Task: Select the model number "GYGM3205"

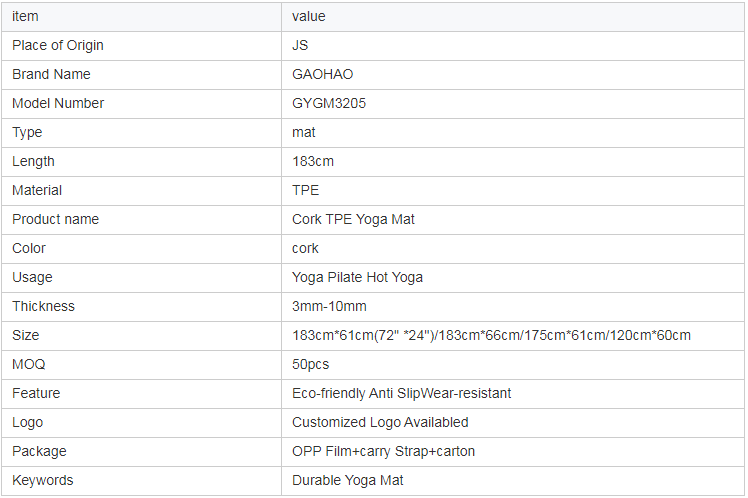Action: point(328,103)
